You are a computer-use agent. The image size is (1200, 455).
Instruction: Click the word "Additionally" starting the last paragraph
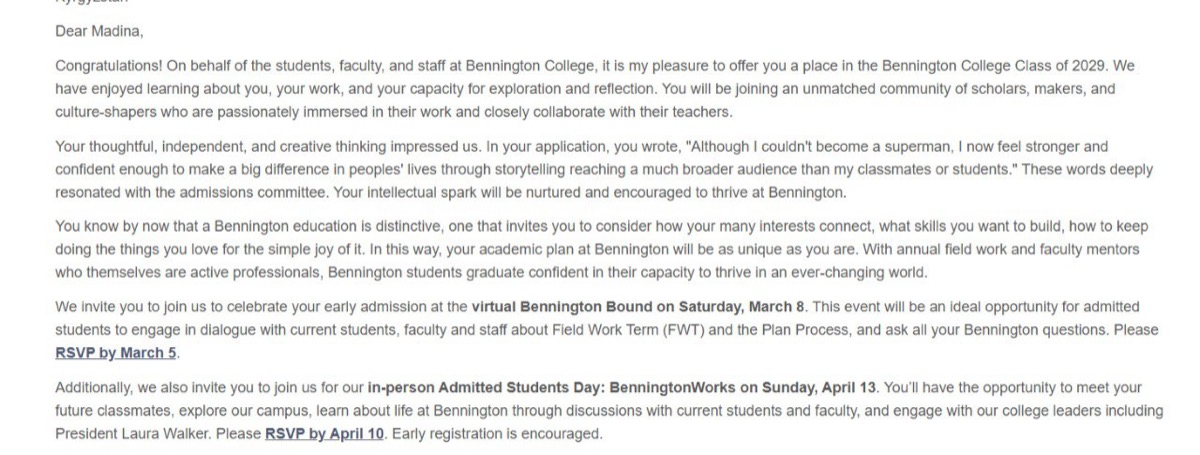click(x=93, y=386)
